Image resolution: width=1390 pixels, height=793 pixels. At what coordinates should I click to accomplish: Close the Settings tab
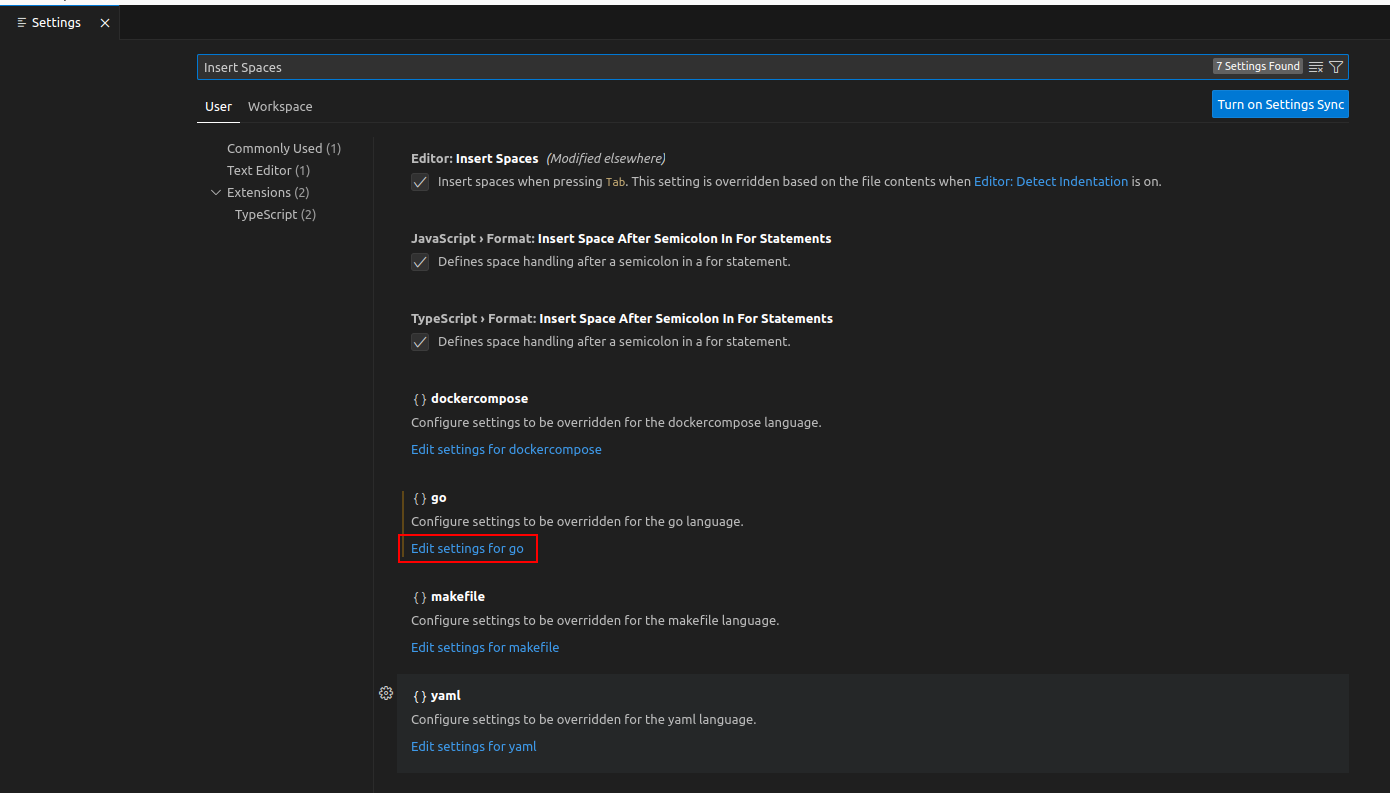pyautogui.click(x=105, y=22)
